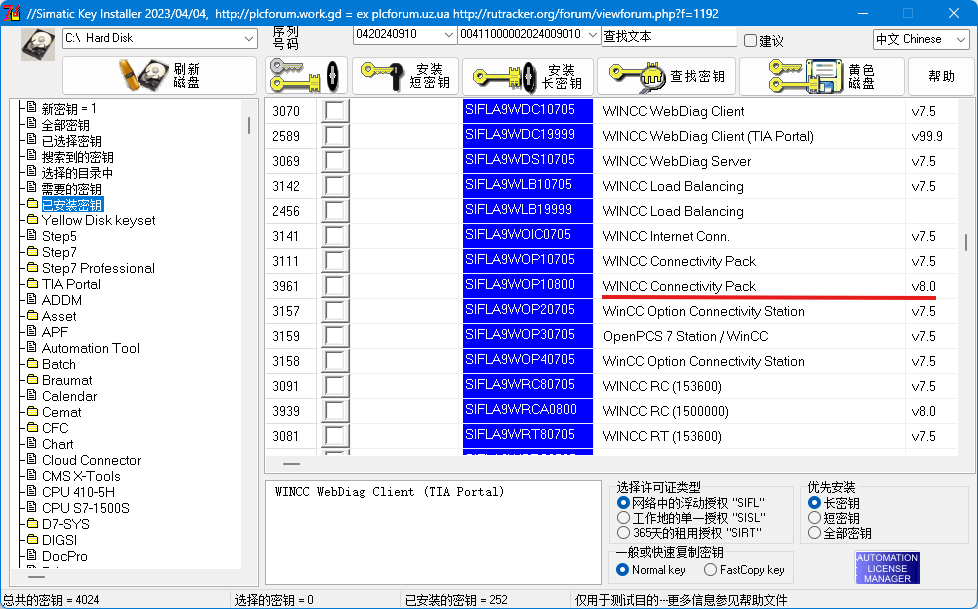Select the CPU S7-1500S tree item
Screen dimensions: 978x609
click(x=85, y=508)
